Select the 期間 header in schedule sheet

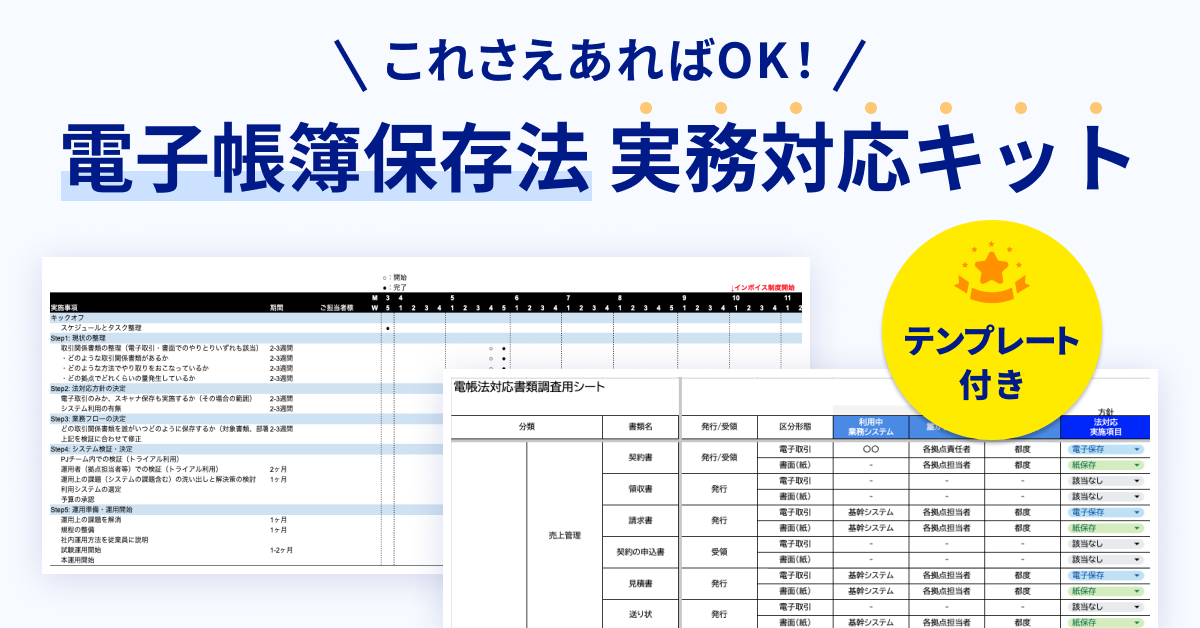(x=276, y=308)
